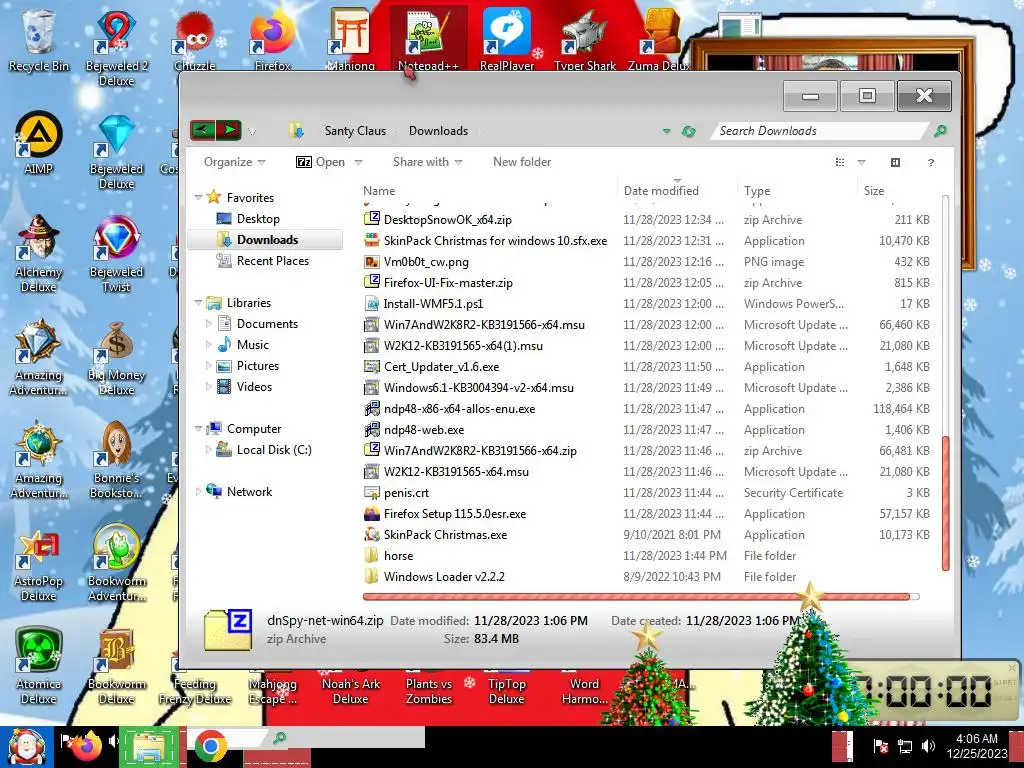Image resolution: width=1024 pixels, height=768 pixels.
Task: Open Bonnie's Bookstore desktop shortcut
Action: click(116, 460)
